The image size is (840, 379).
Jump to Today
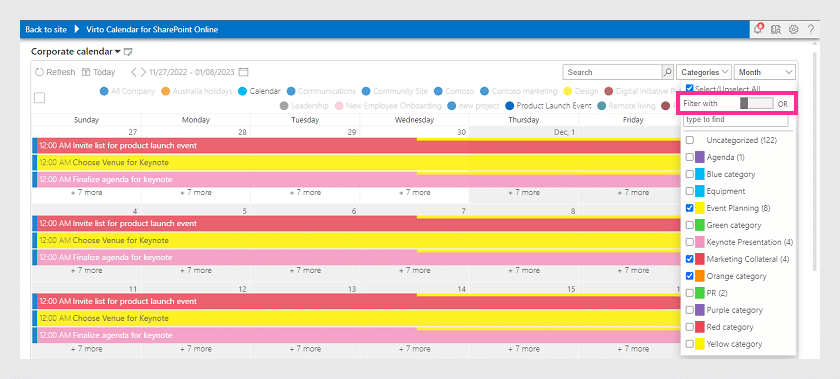pos(99,72)
